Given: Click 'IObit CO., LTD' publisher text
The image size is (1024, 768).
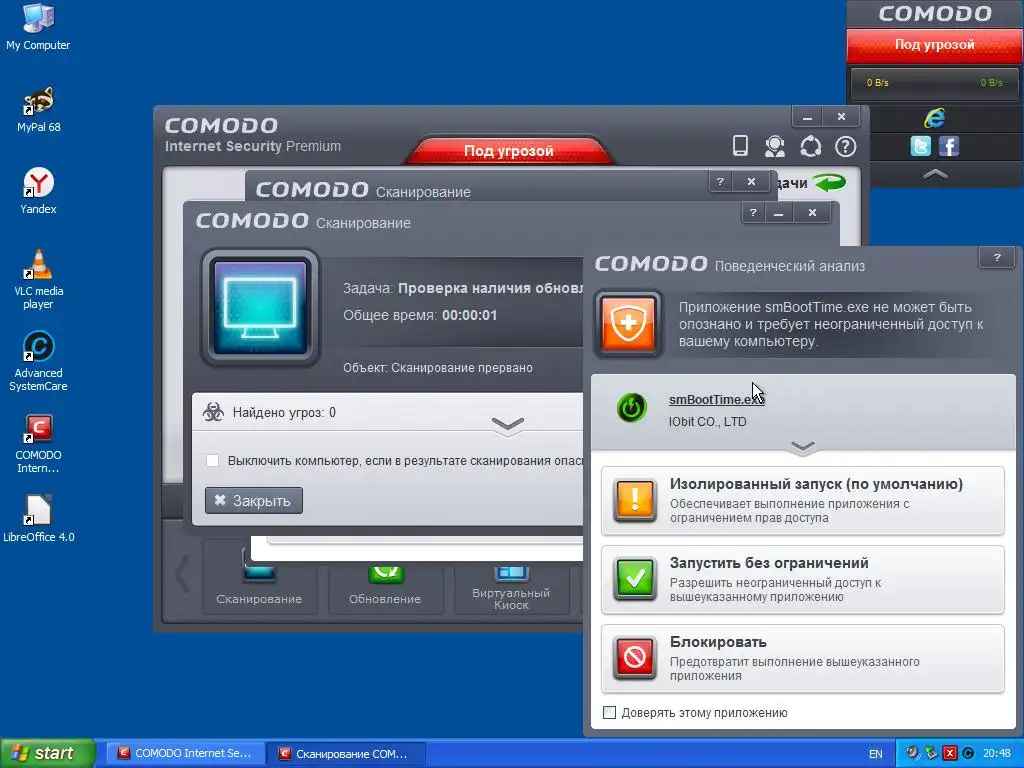Looking at the screenshot, I should click(x=707, y=422).
